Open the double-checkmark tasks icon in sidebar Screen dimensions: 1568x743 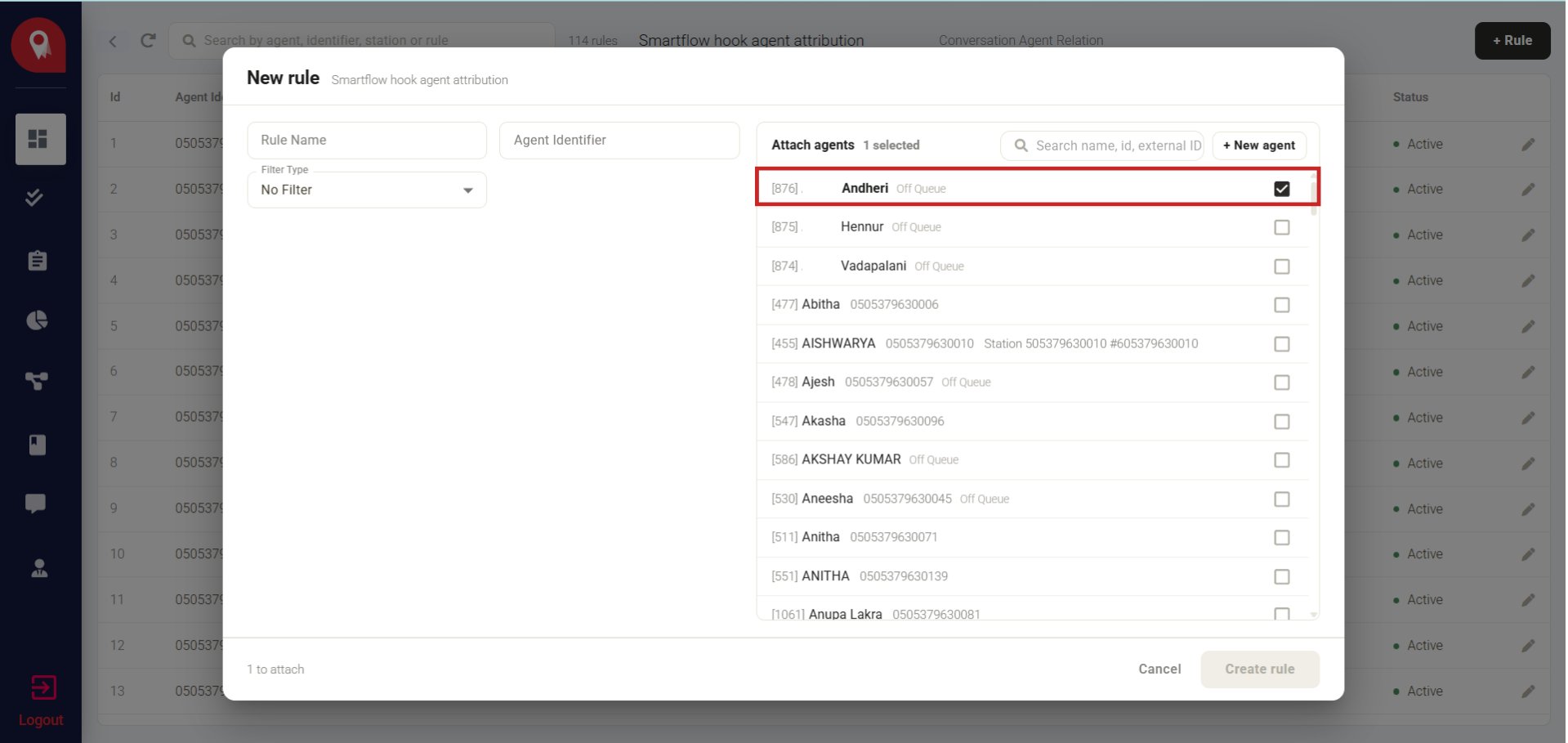tap(34, 198)
